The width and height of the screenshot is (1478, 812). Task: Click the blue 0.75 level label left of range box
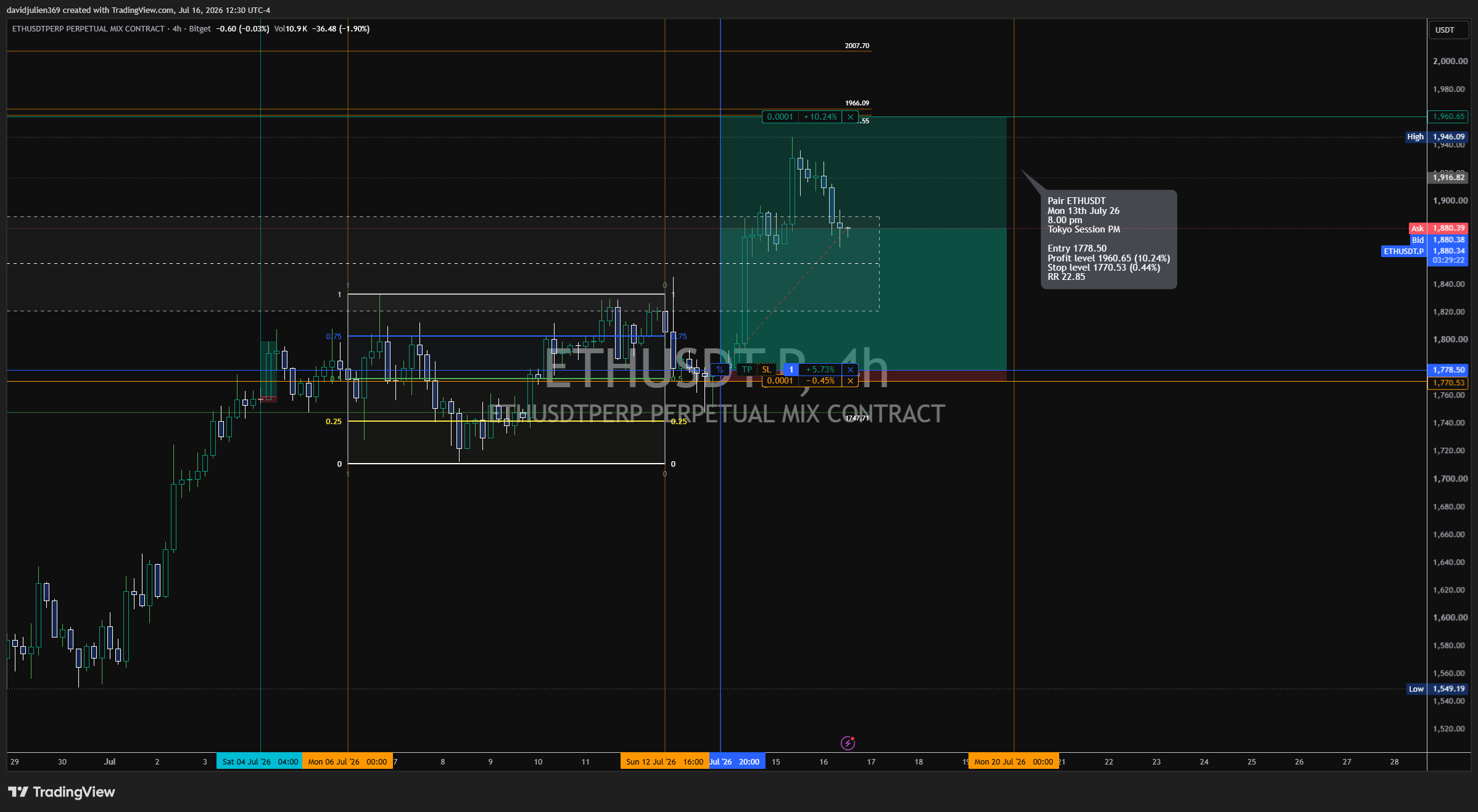coord(333,337)
